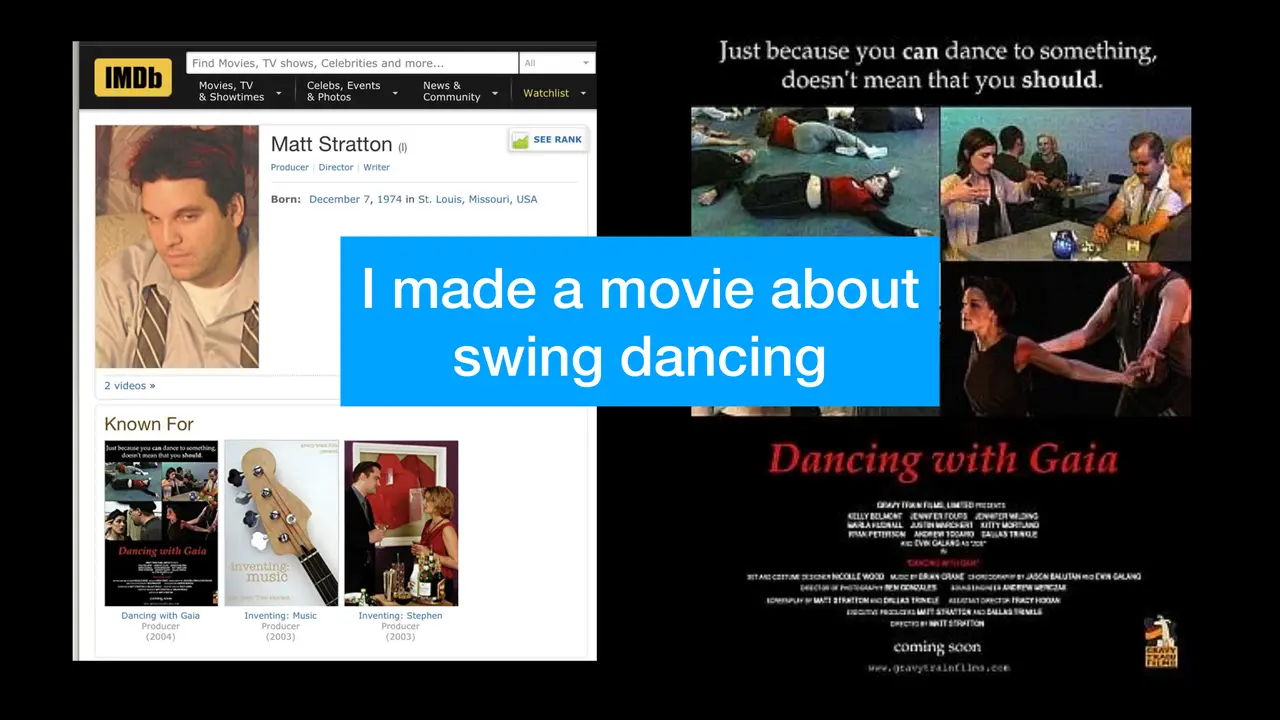The image size is (1280, 720).
Task: Open the Inventing: Music poster thumbnail
Action: (x=281, y=523)
